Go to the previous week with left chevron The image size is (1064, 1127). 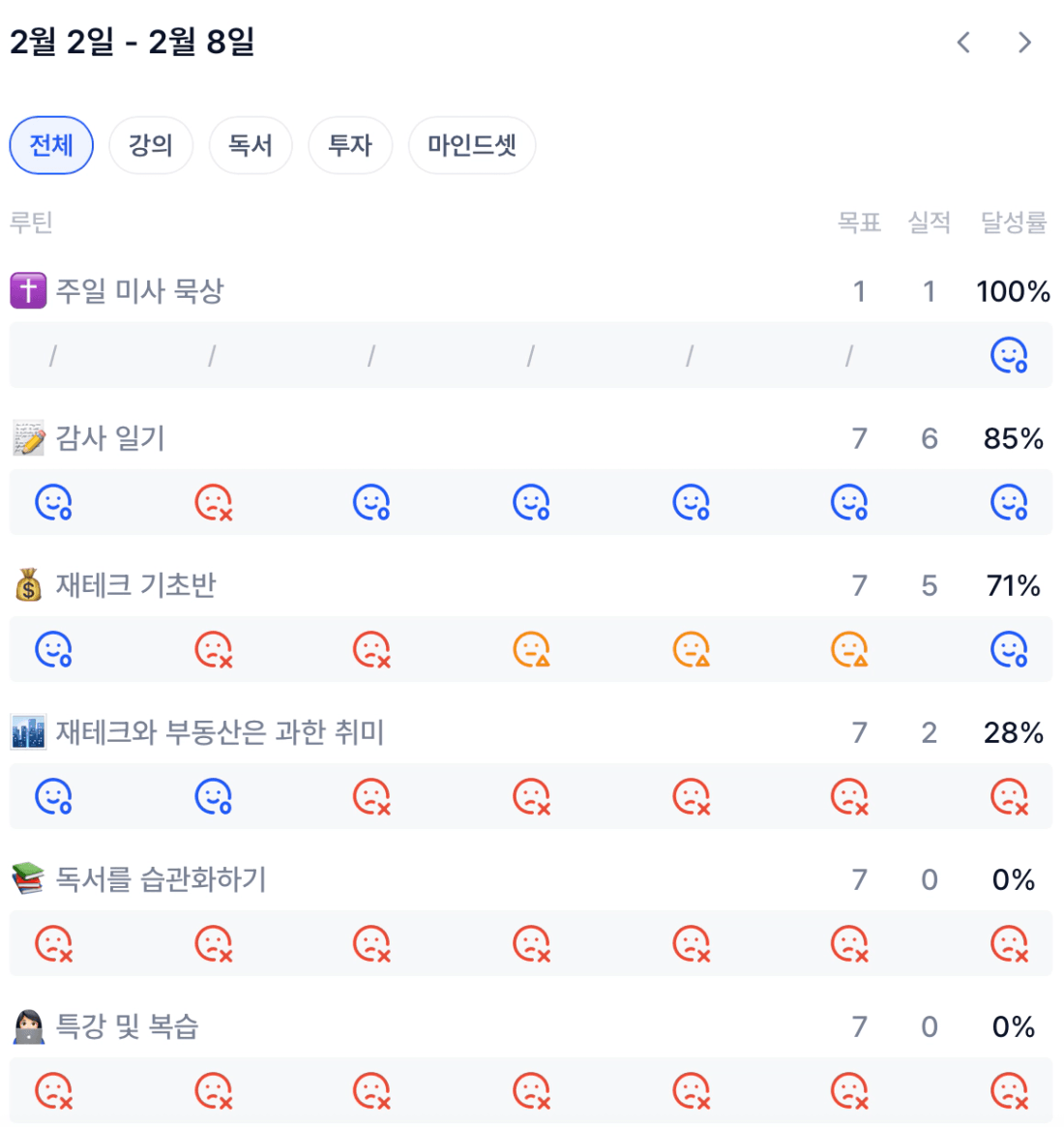pyautogui.click(x=963, y=43)
